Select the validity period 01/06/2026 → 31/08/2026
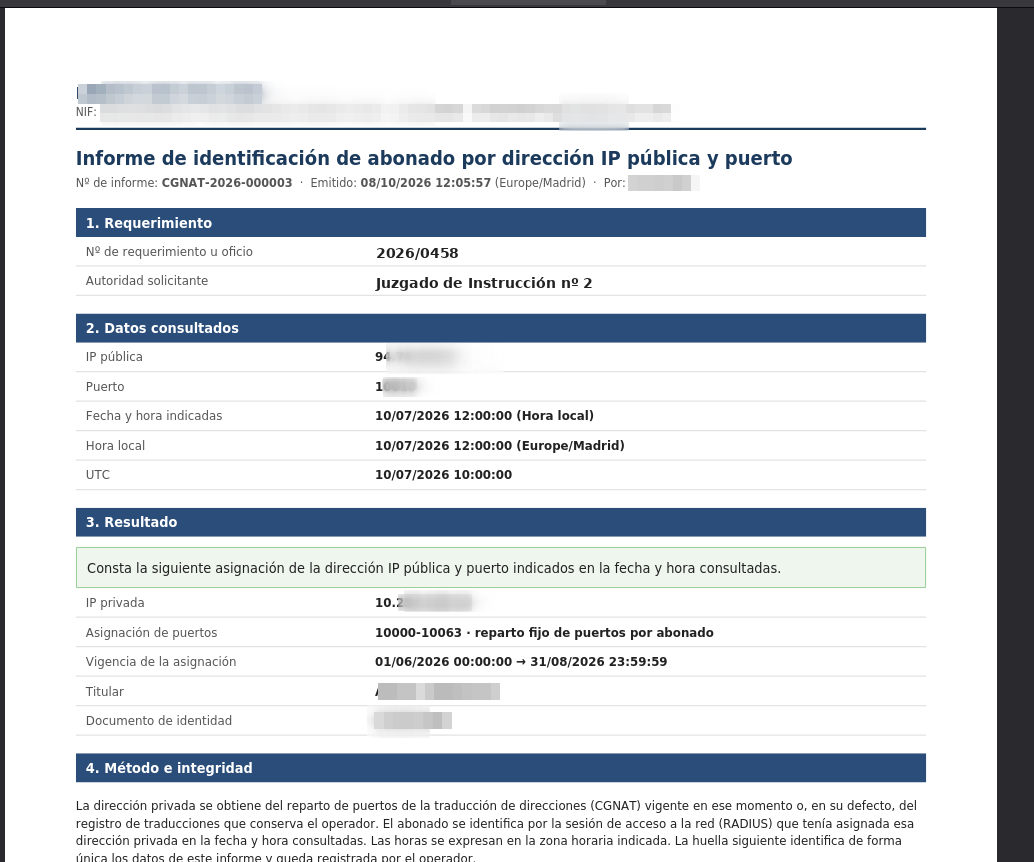Screen dimensions: 1034x862 pyautogui.click(x=521, y=662)
